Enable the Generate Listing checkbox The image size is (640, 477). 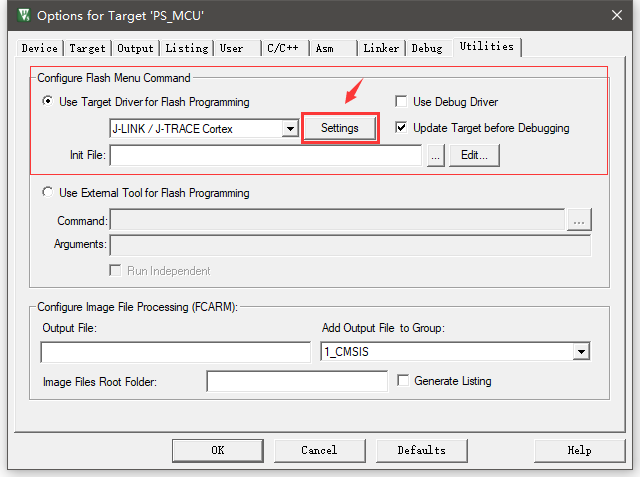(x=403, y=380)
